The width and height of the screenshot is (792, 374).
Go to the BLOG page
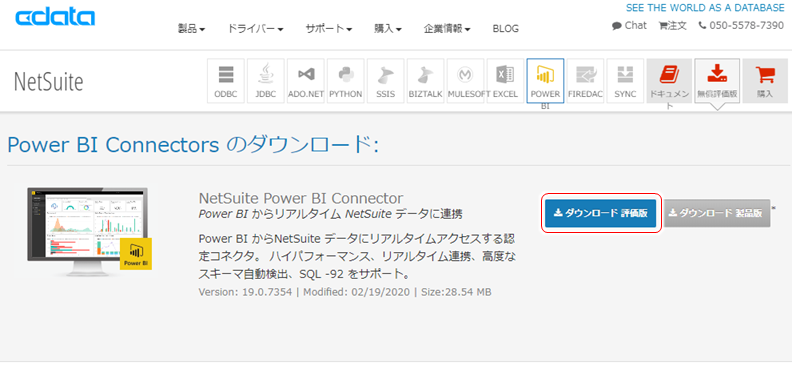(x=506, y=29)
